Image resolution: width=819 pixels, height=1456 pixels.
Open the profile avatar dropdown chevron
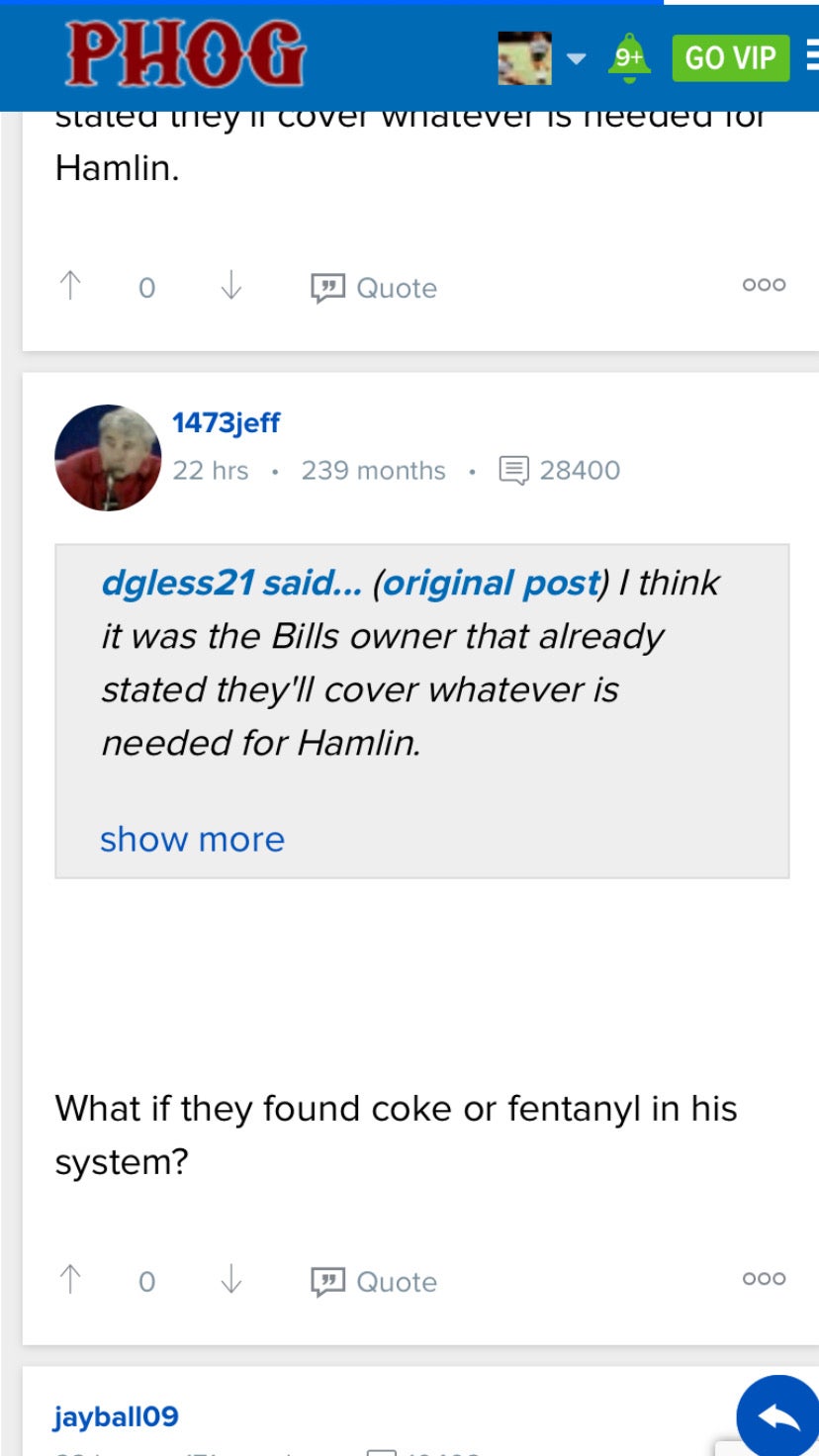(575, 57)
